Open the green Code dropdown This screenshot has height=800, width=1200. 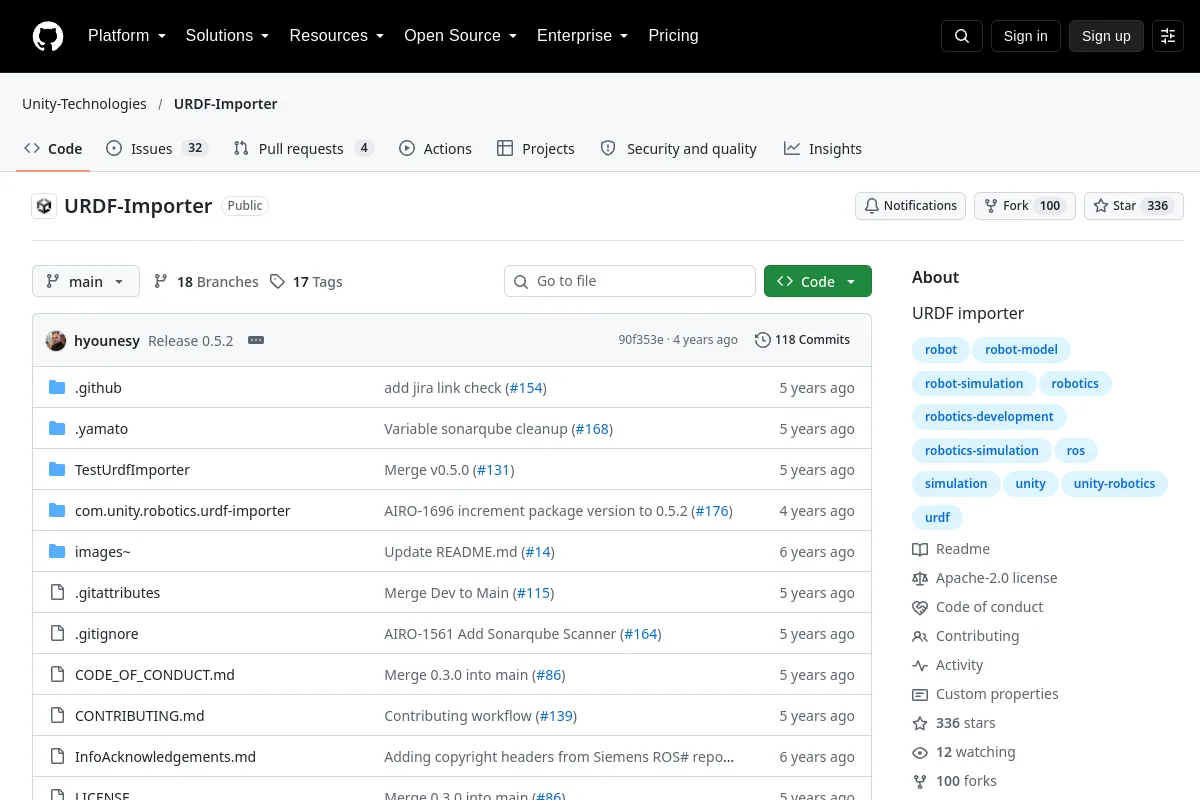click(818, 281)
